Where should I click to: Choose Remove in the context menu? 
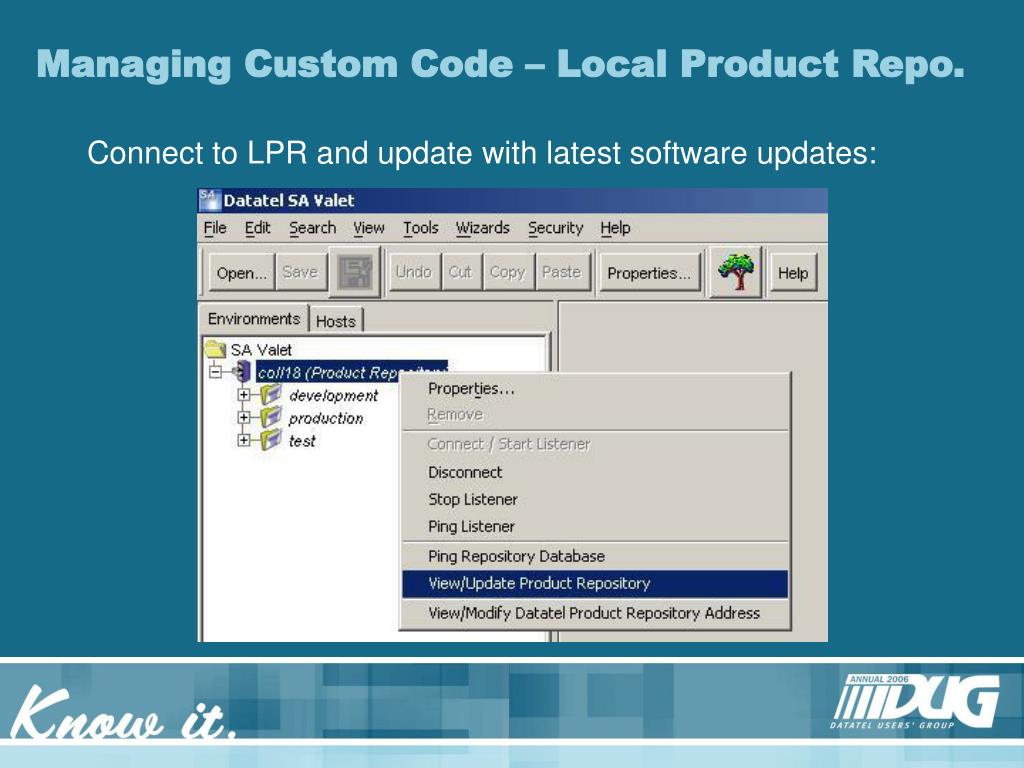click(595, 415)
